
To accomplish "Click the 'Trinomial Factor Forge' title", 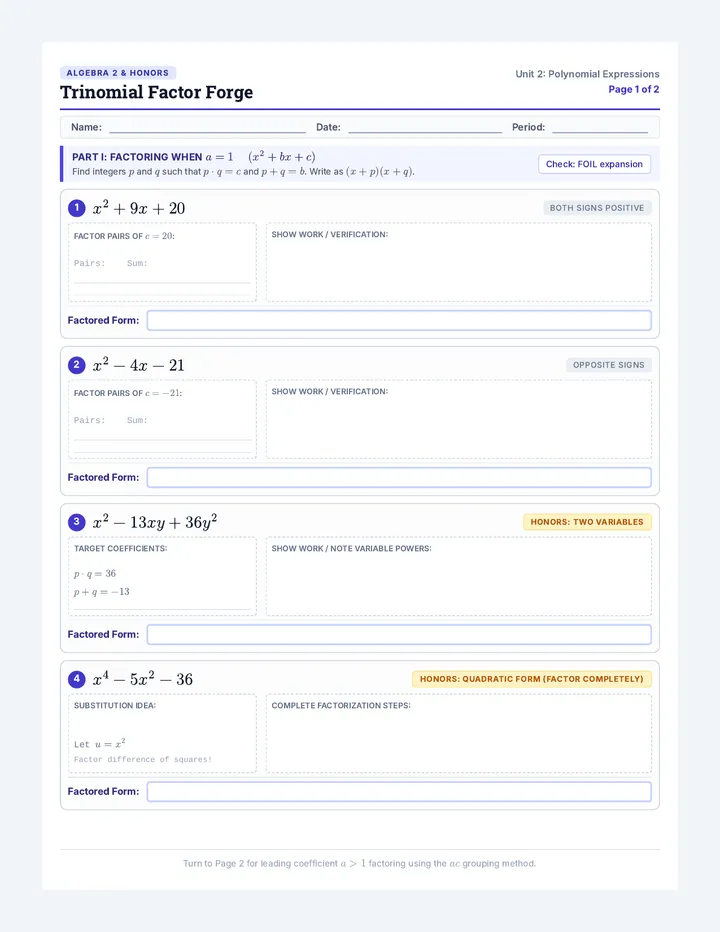I will [156, 92].
